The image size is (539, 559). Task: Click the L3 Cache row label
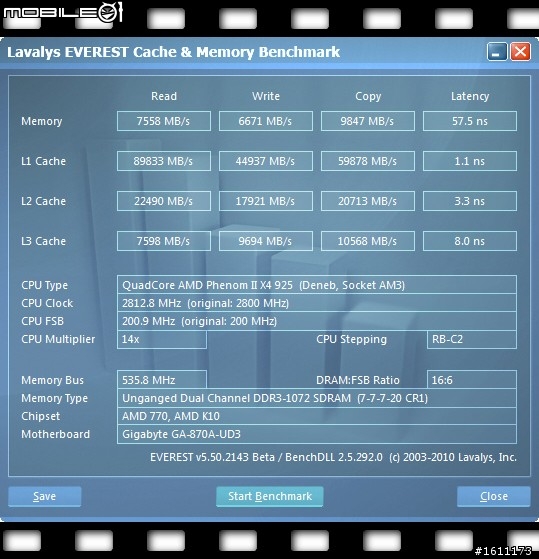click(43, 241)
